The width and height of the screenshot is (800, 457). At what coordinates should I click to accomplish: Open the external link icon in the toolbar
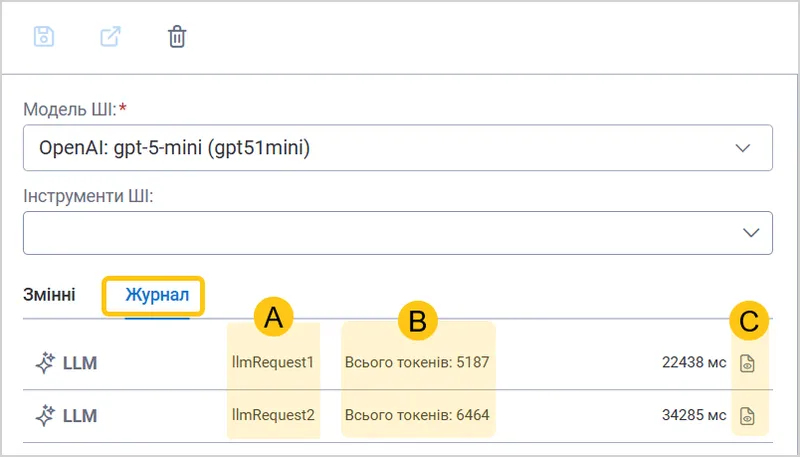click(x=110, y=37)
